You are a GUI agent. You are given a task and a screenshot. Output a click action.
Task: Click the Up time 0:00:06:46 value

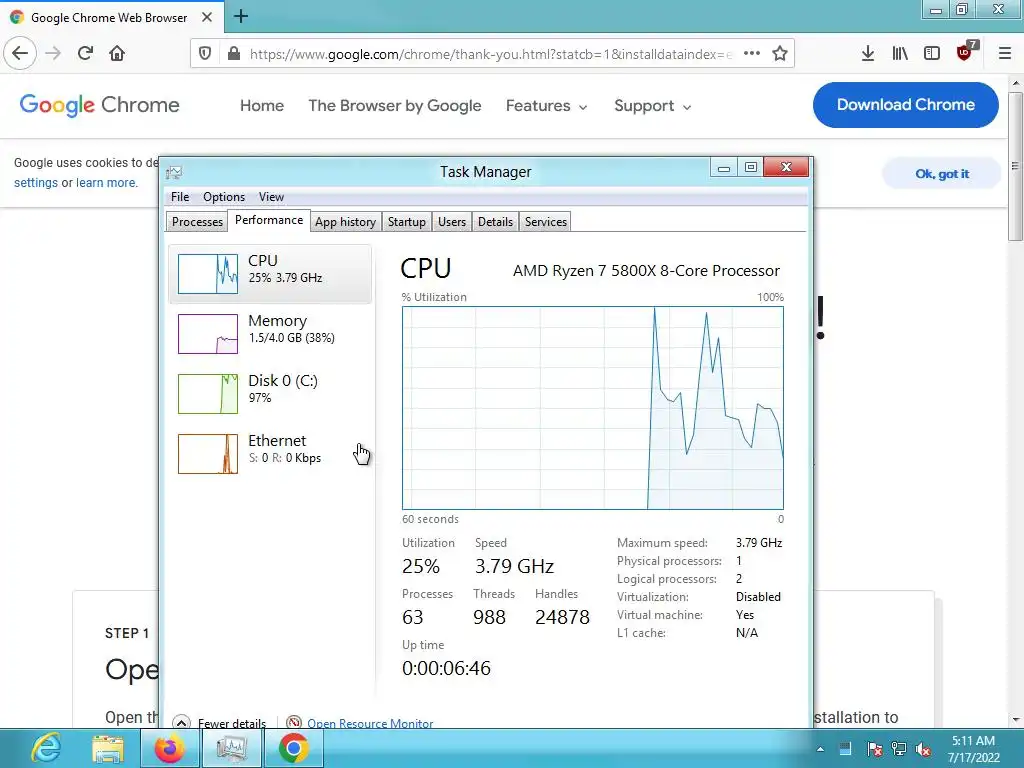pyautogui.click(x=446, y=668)
